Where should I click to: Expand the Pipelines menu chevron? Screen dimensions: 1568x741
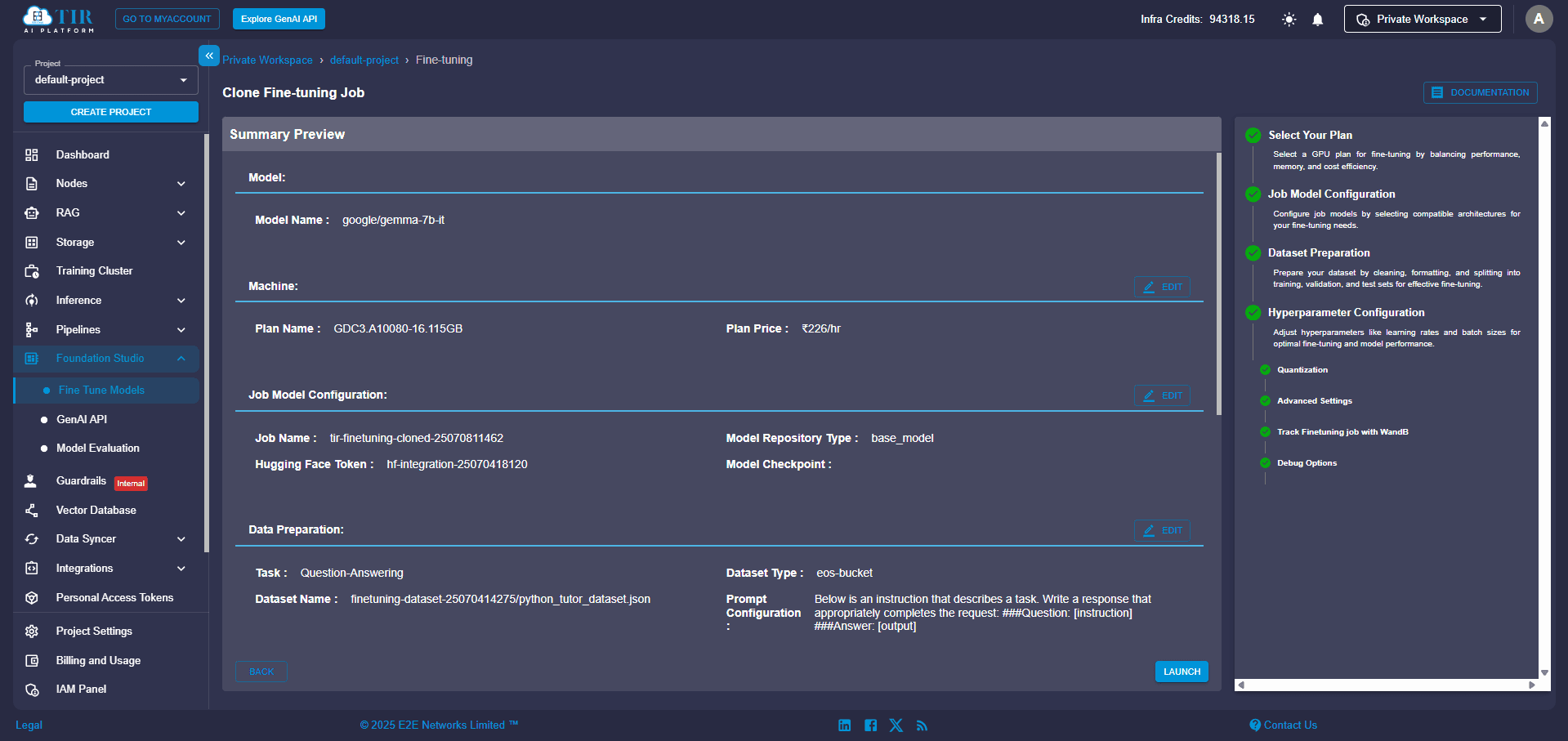[x=181, y=330]
